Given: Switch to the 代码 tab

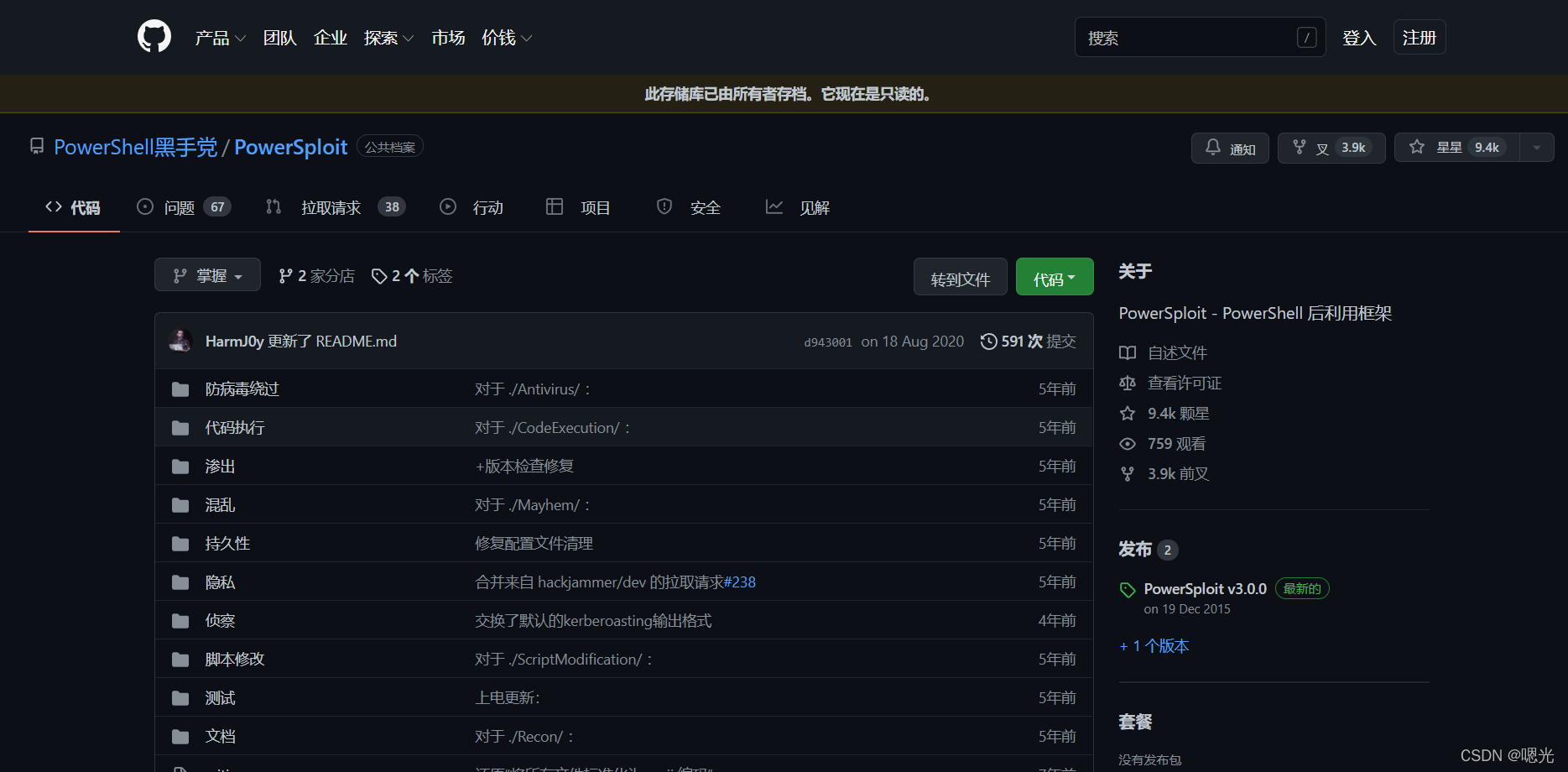Looking at the screenshot, I should tap(73, 207).
